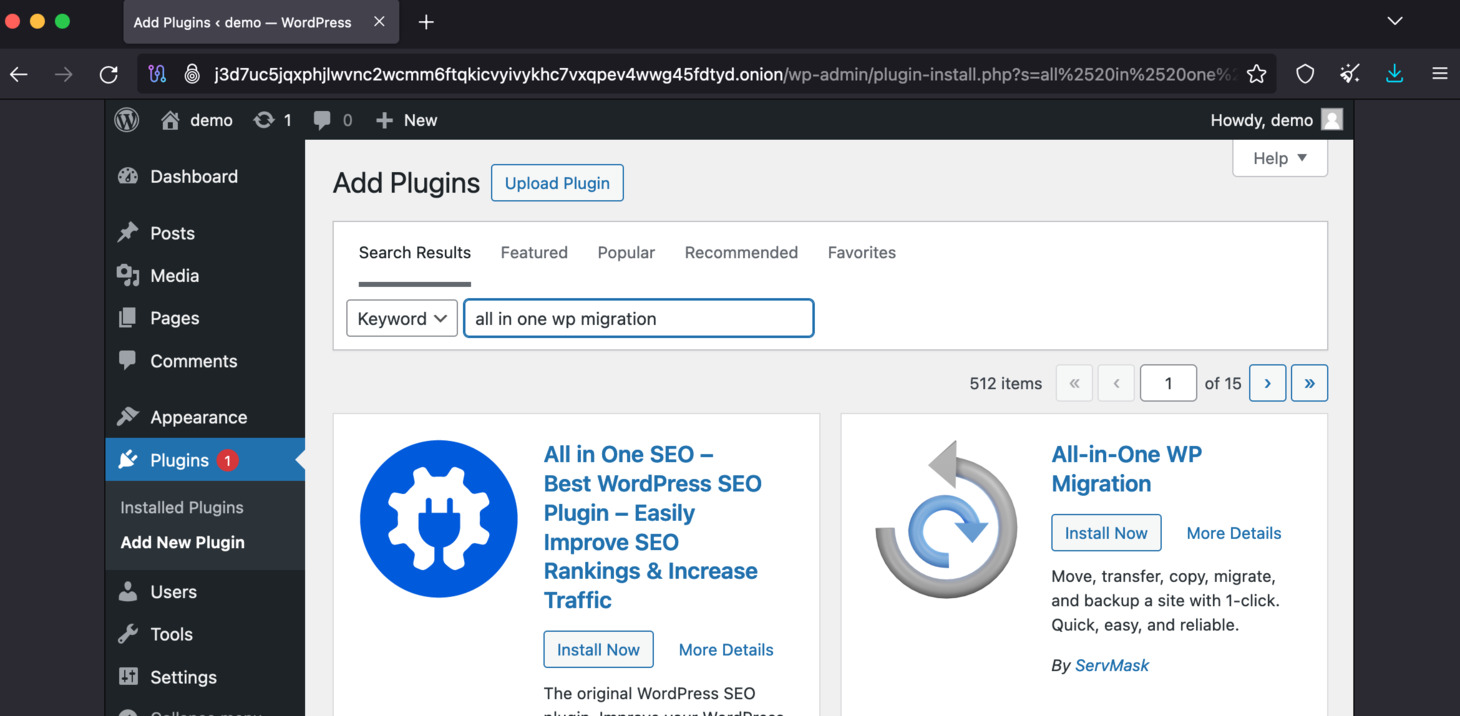Image resolution: width=1460 pixels, height=716 pixels.
Task: Open the ServMask author link
Action: (1112, 666)
